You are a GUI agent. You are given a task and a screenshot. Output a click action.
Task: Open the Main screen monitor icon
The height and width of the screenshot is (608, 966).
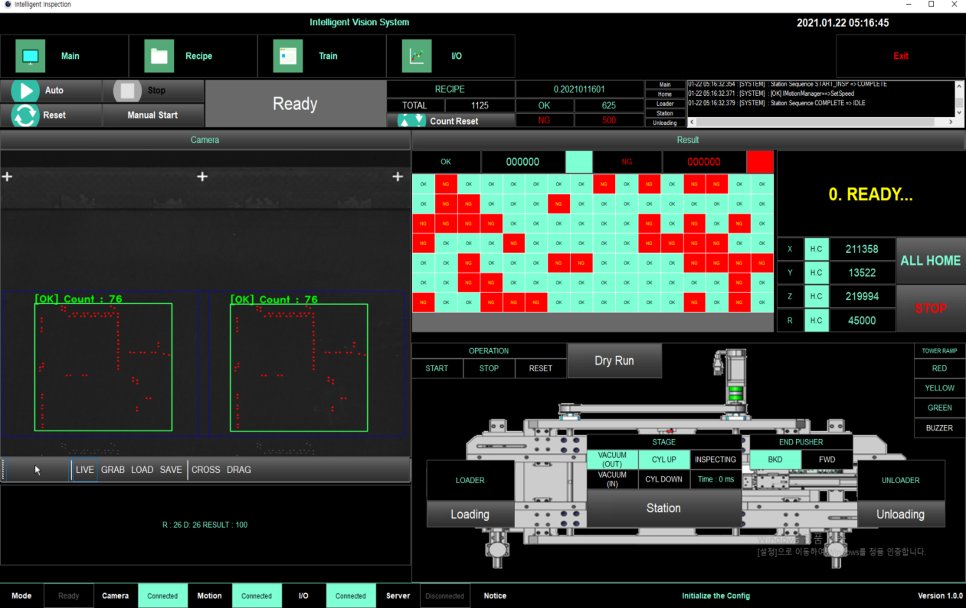click(30, 56)
